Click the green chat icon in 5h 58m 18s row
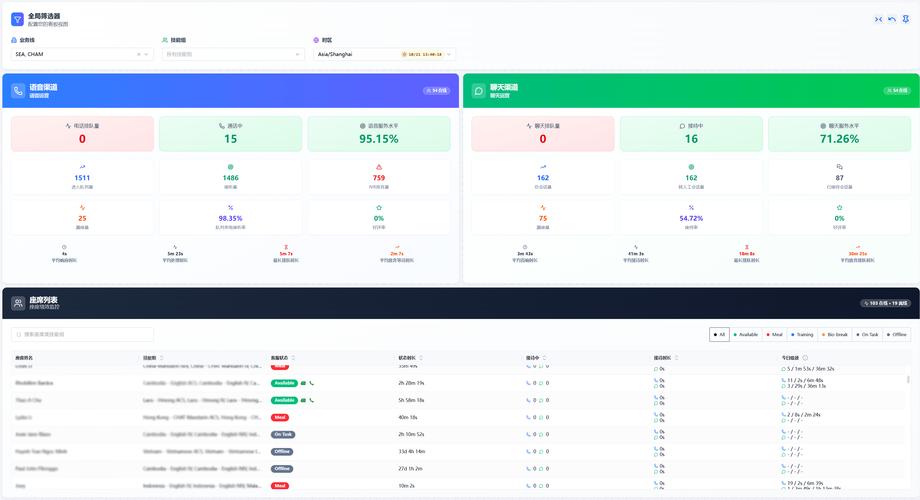Image resolution: width=920 pixels, height=500 pixels. (x=304, y=400)
